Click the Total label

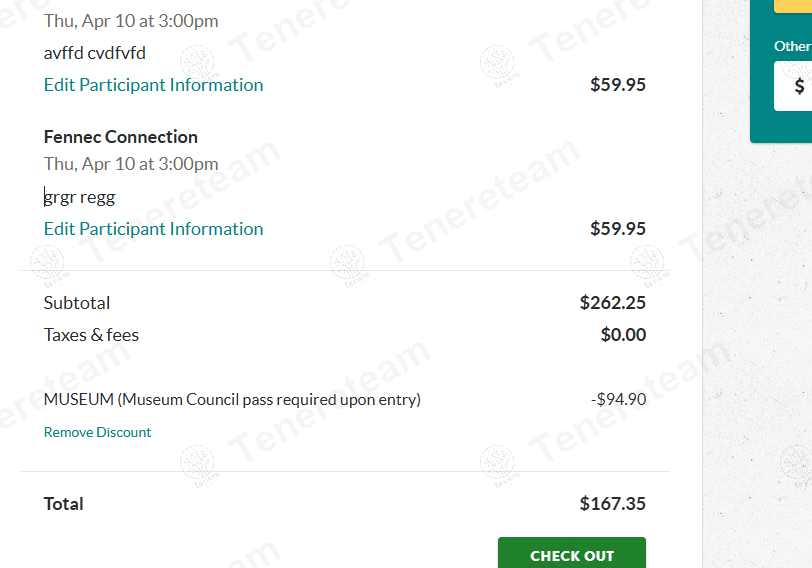[63, 504]
